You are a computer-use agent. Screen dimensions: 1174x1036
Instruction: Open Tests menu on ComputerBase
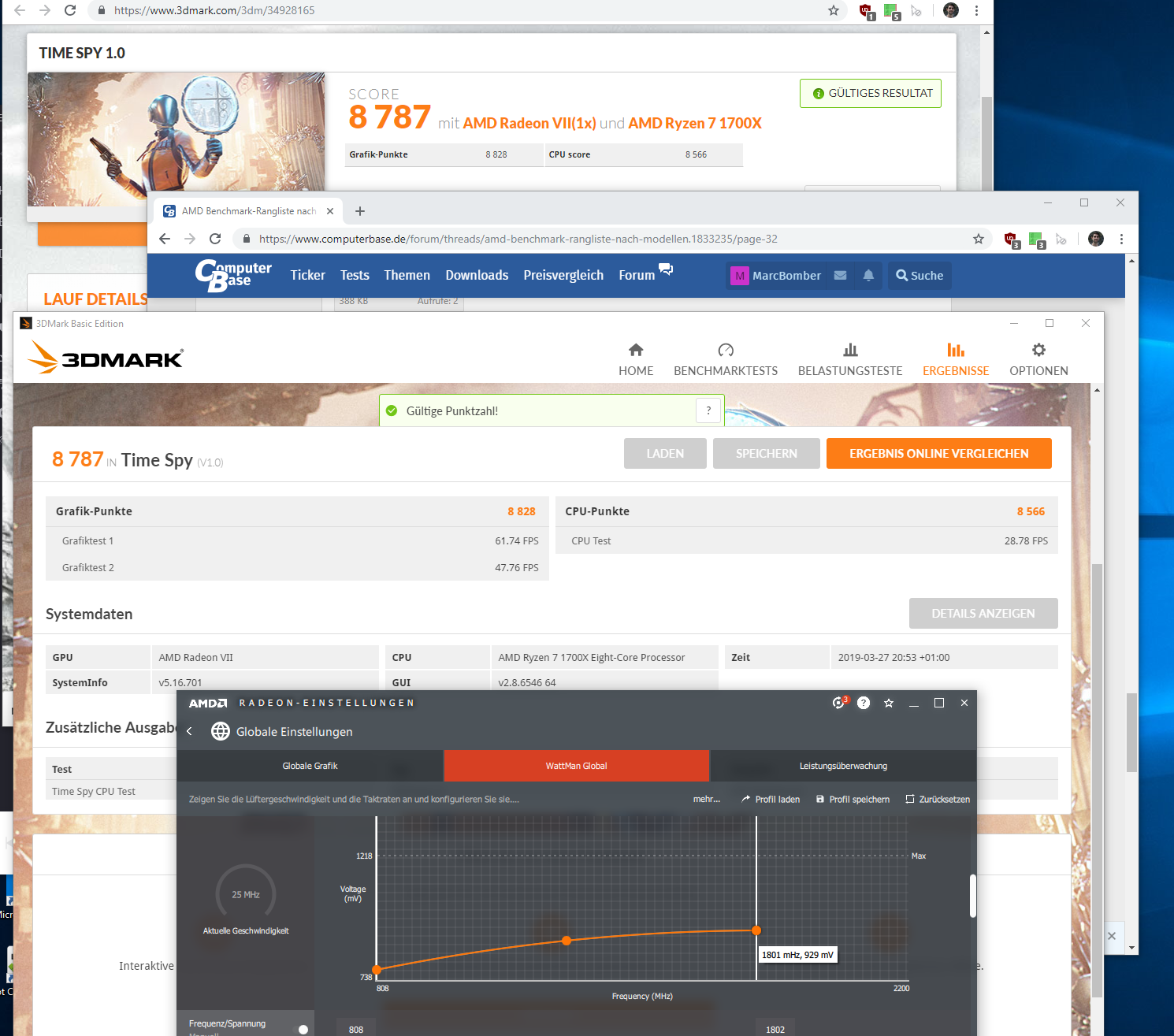[x=355, y=275]
